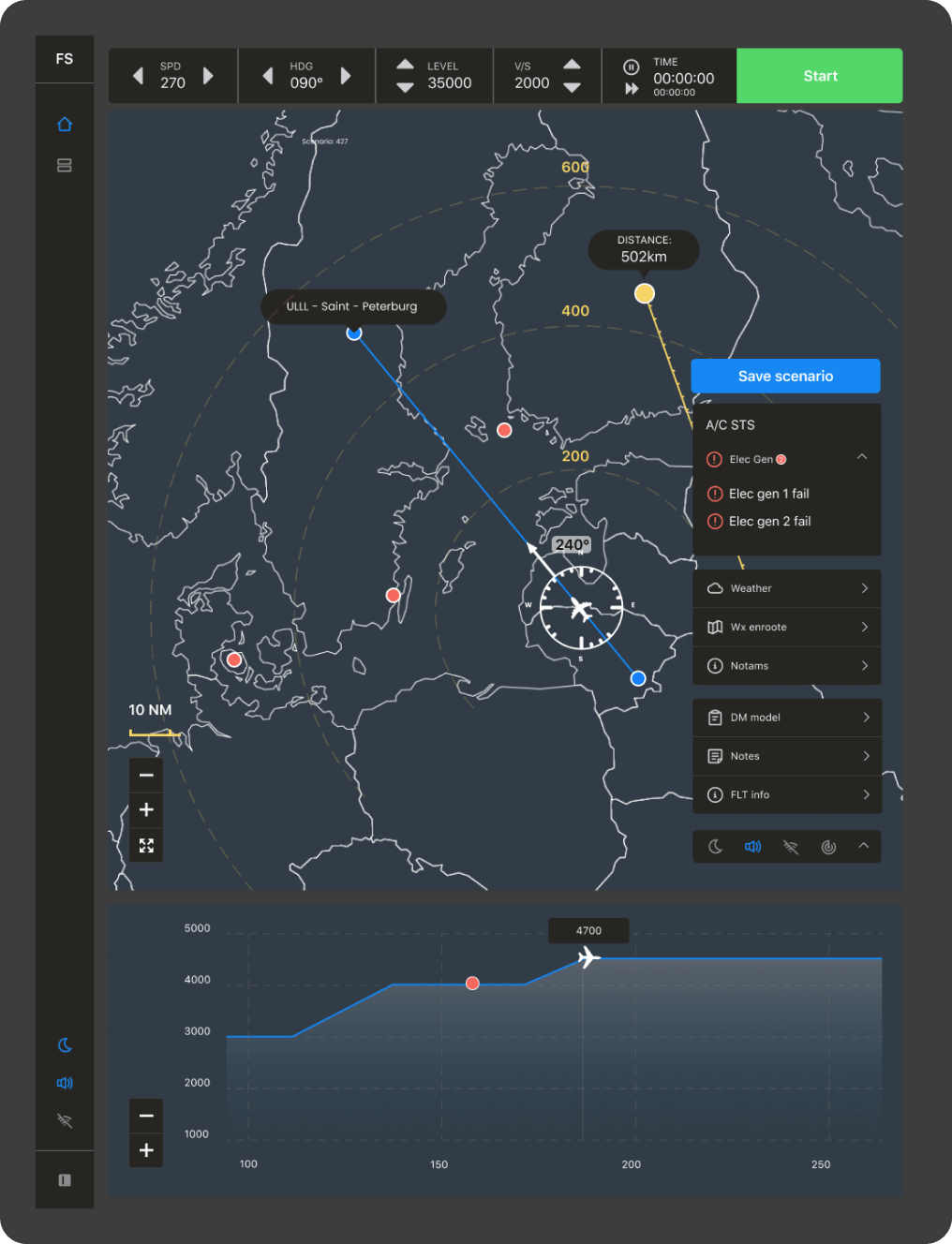Click the panel icon at sidebar bottom
Image resolution: width=952 pixels, height=1244 pixels.
[x=65, y=1180]
